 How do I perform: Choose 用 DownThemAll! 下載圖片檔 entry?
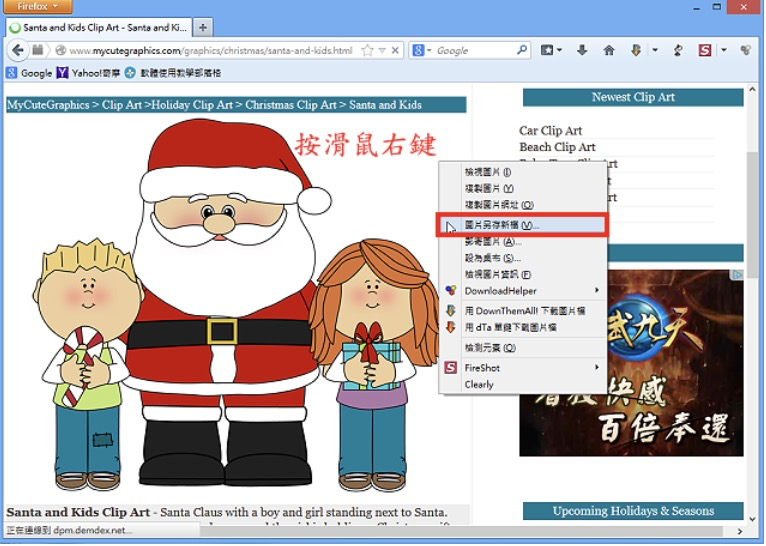(x=523, y=311)
